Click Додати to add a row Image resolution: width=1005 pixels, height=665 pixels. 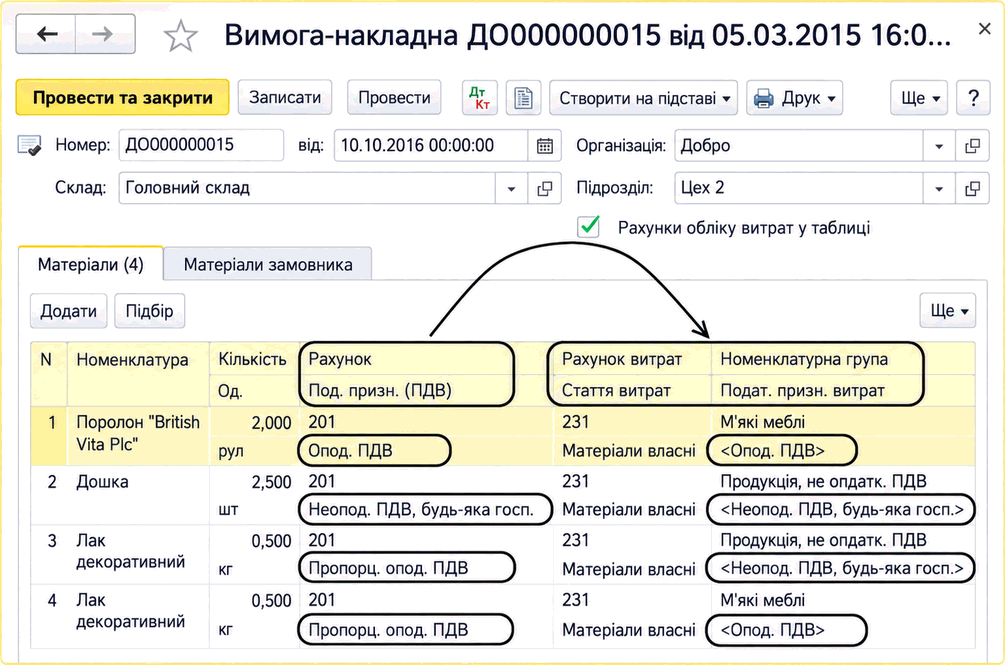pos(69,311)
